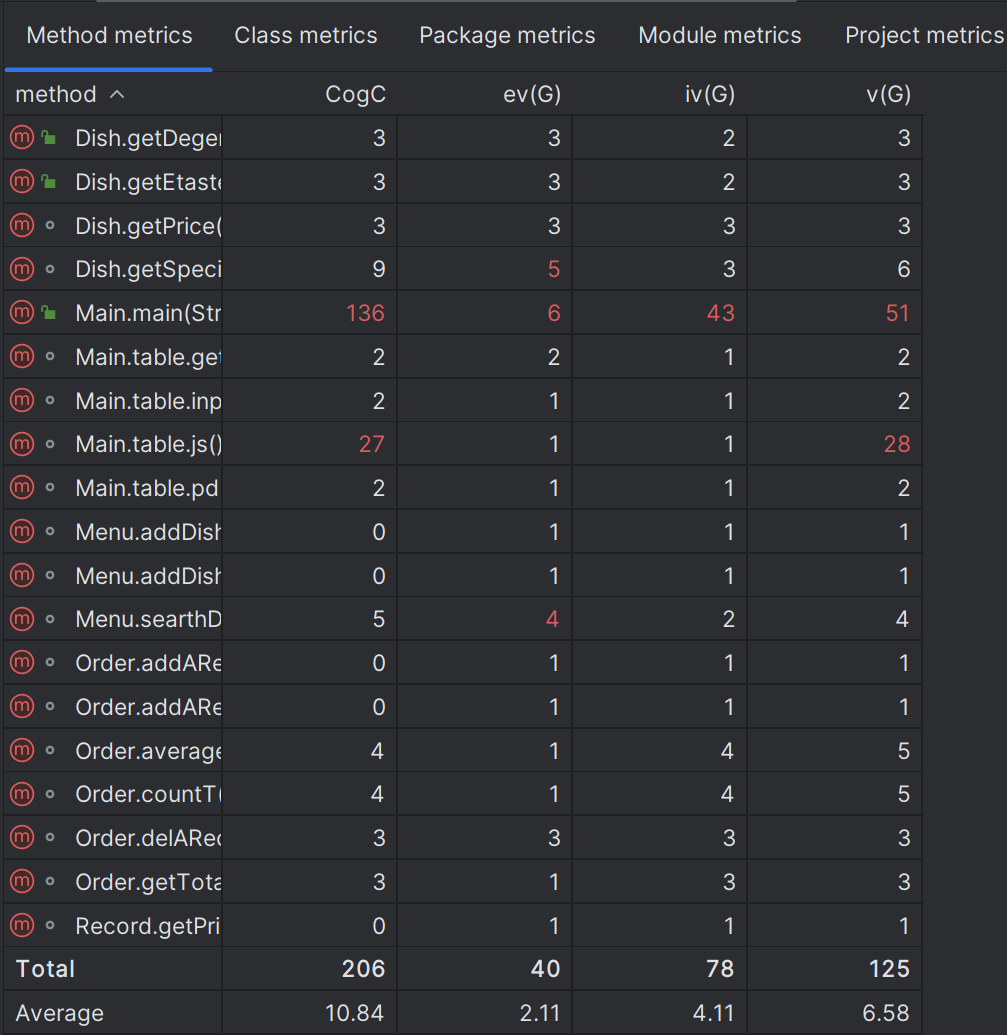Click public lock icon on Dish.getEtaste row

pyautogui.click(x=49, y=181)
